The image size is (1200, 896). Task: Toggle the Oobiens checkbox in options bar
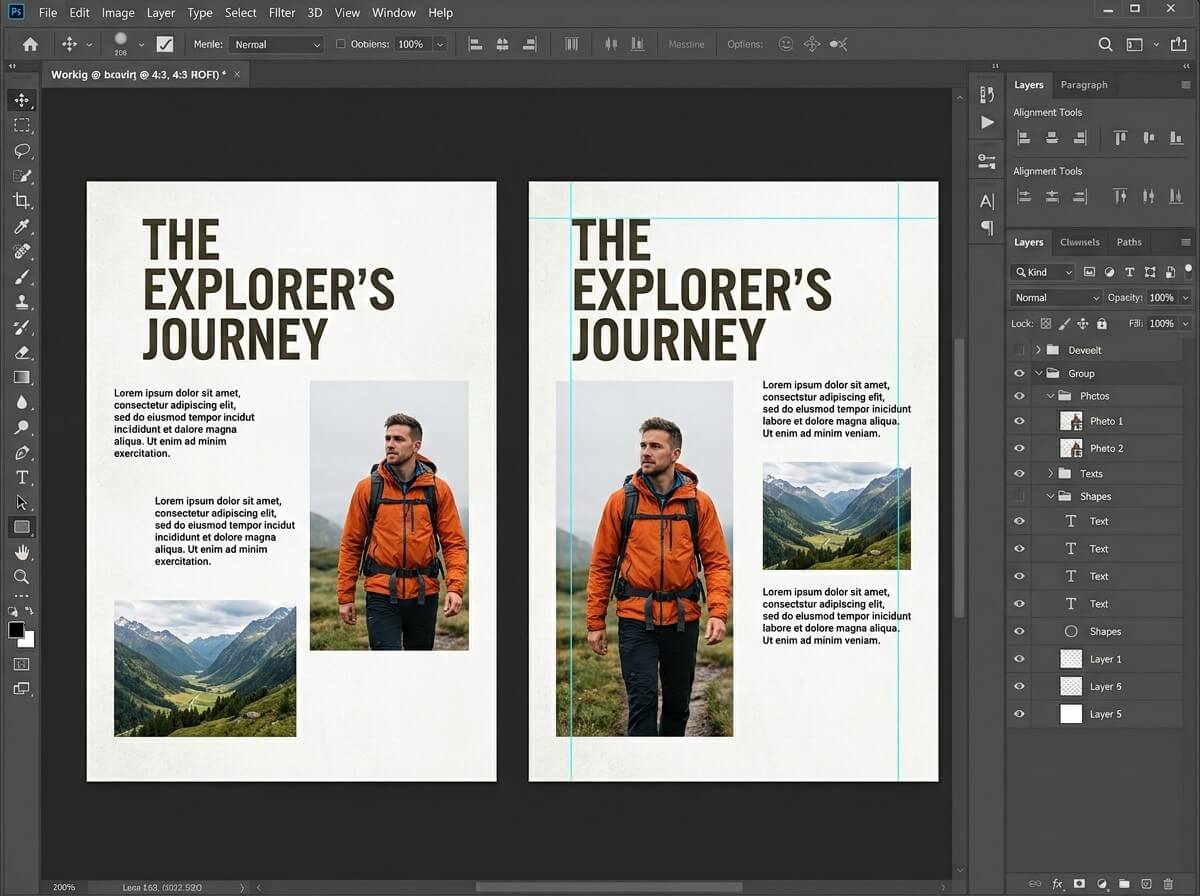[341, 44]
